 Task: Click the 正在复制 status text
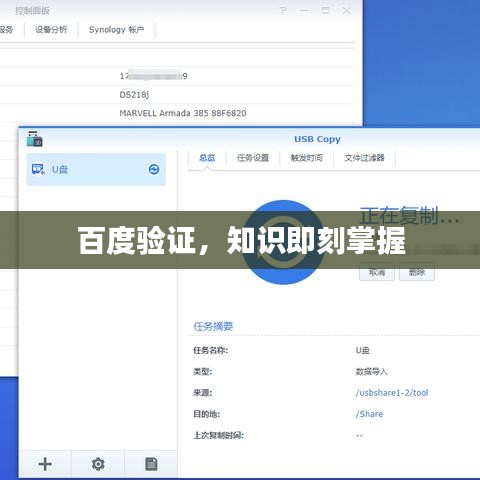[410, 215]
